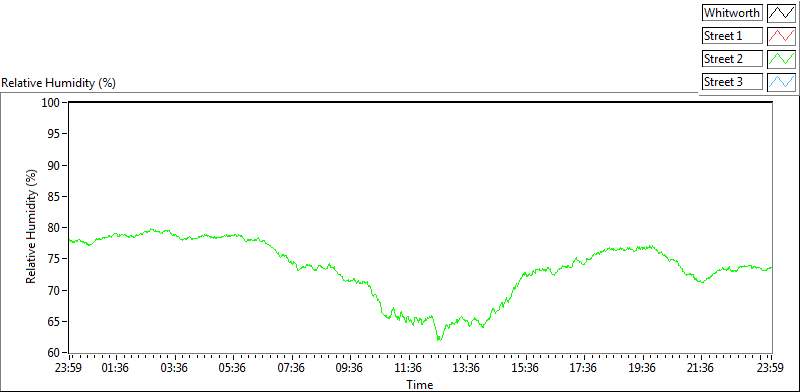
Task: Click the 80 y-axis scale value
Action: coord(55,228)
